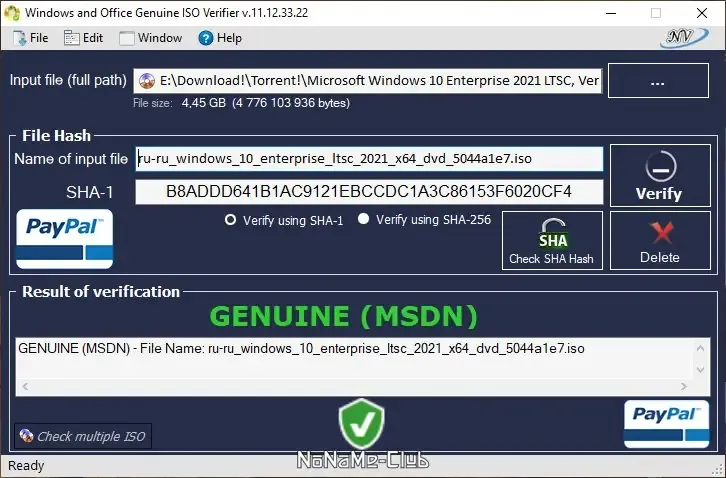The image size is (726, 478).
Task: Click right arrow of horizontal results scrollbar
Action: point(684,386)
